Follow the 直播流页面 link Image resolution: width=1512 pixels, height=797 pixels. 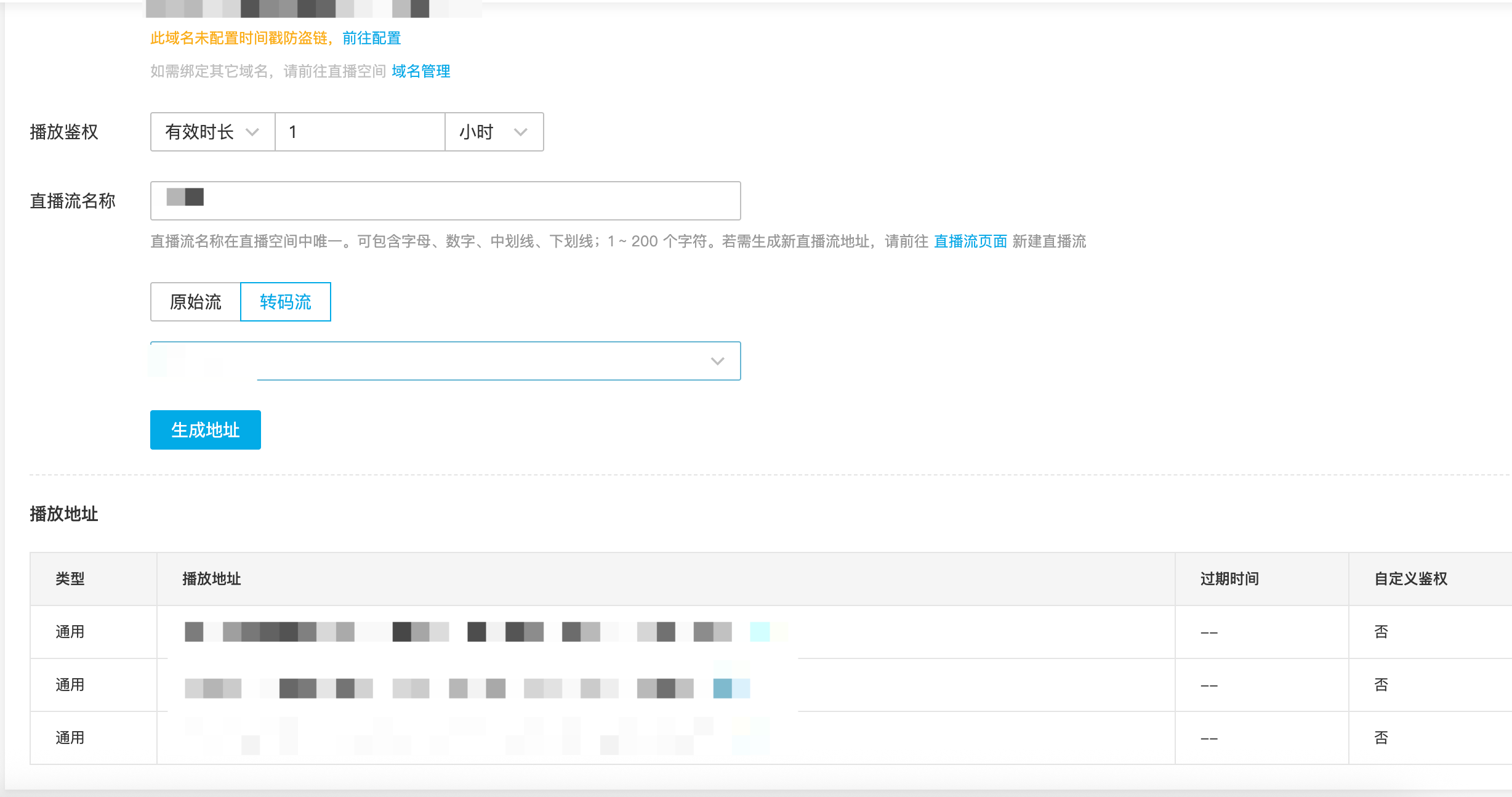click(970, 241)
